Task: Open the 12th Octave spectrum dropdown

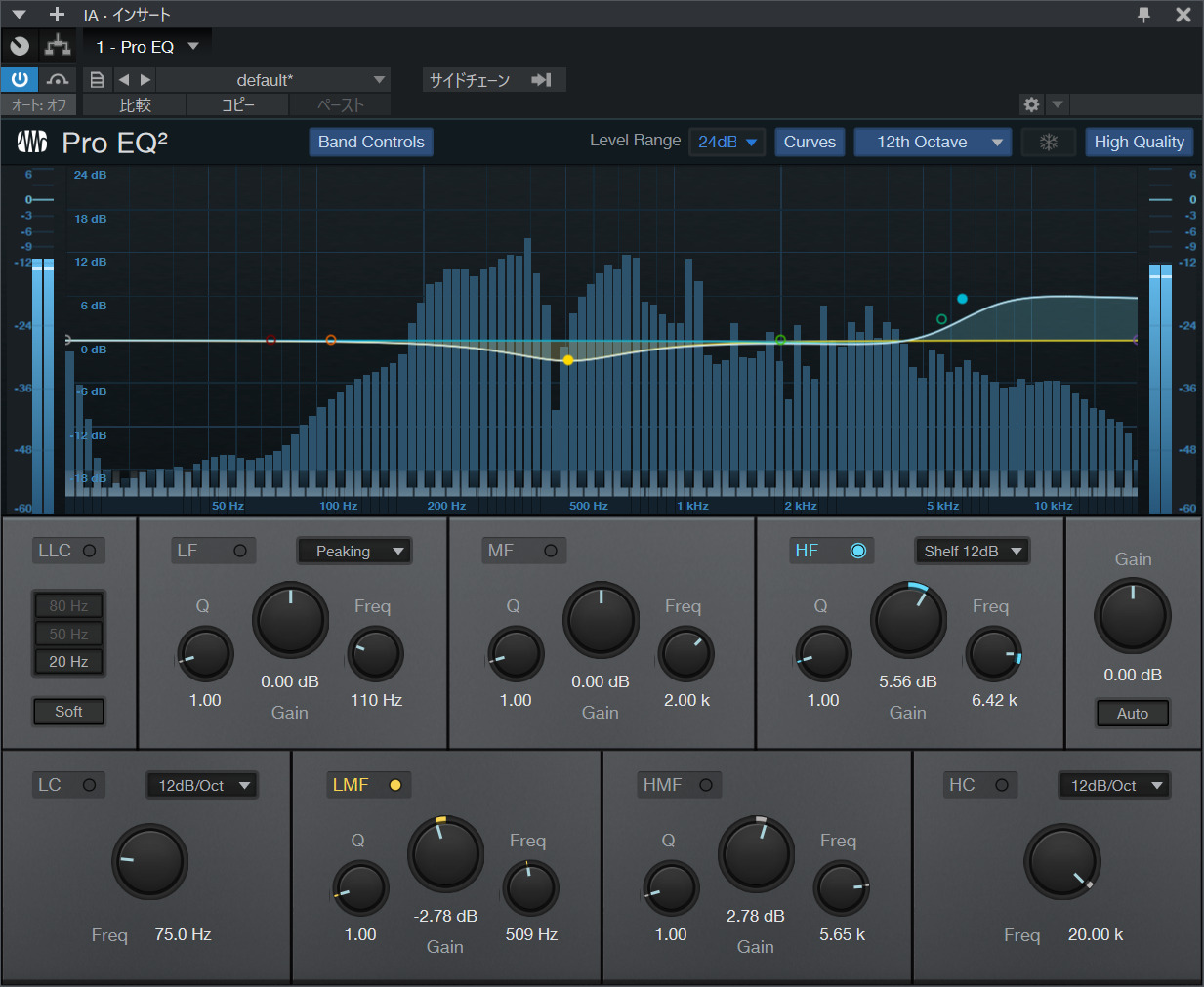Action: pyautogui.click(x=932, y=143)
